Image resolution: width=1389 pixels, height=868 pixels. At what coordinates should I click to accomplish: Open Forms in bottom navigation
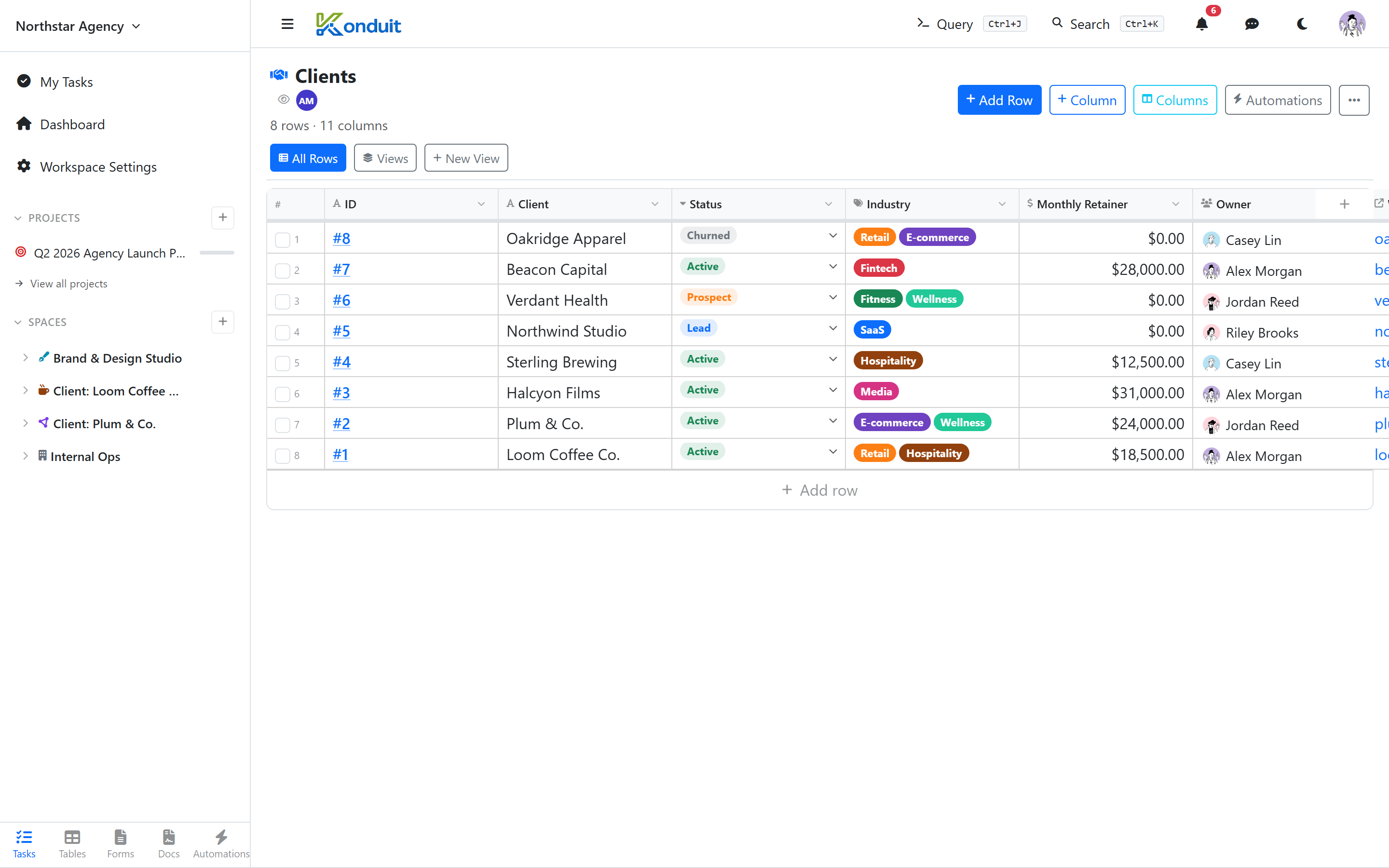coord(121,844)
